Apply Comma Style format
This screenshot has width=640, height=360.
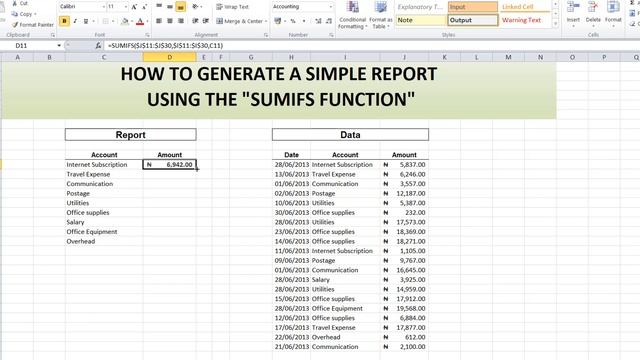pos(304,21)
